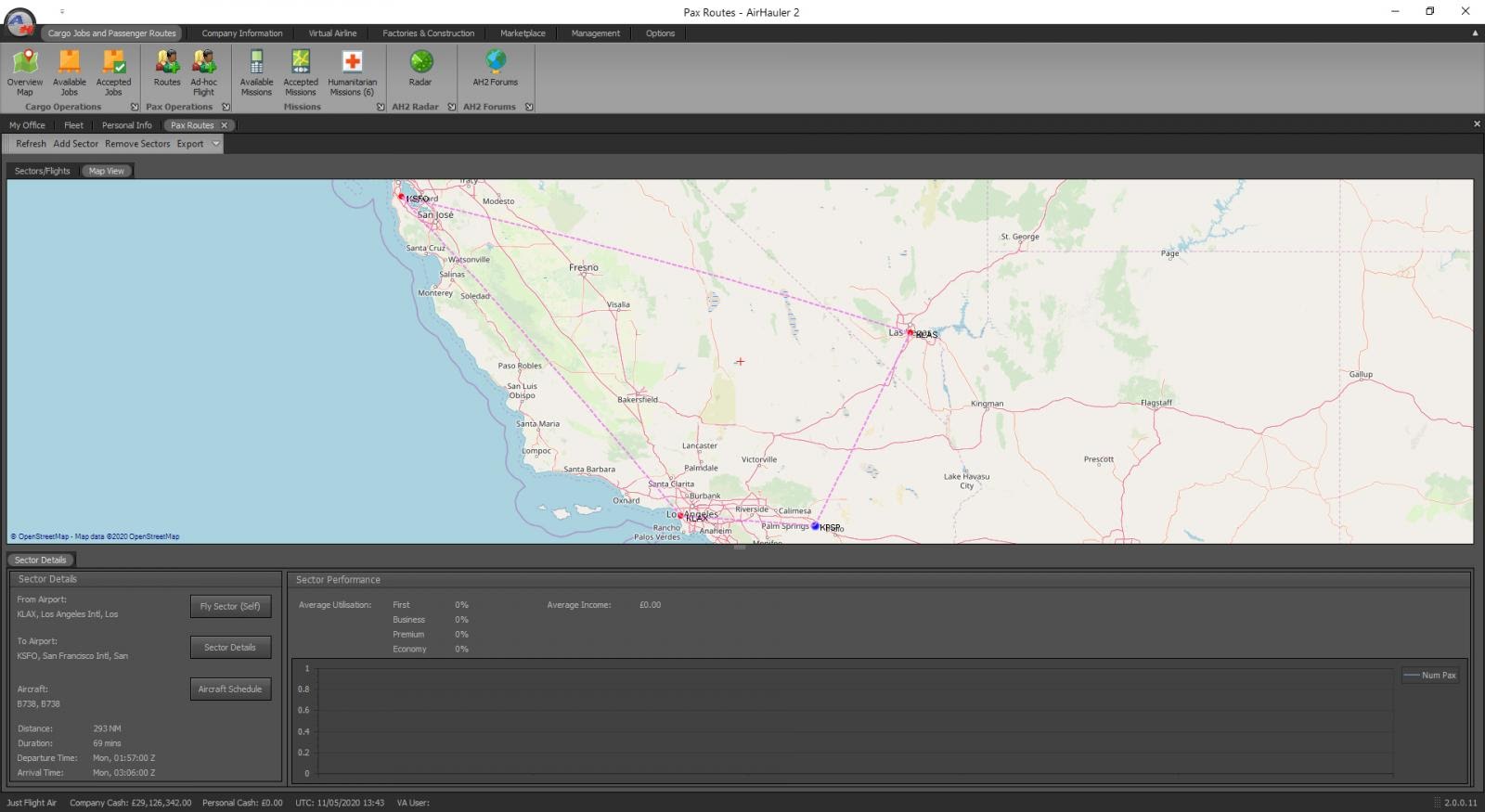Open the dropdown arrow beside Export

coord(215,144)
